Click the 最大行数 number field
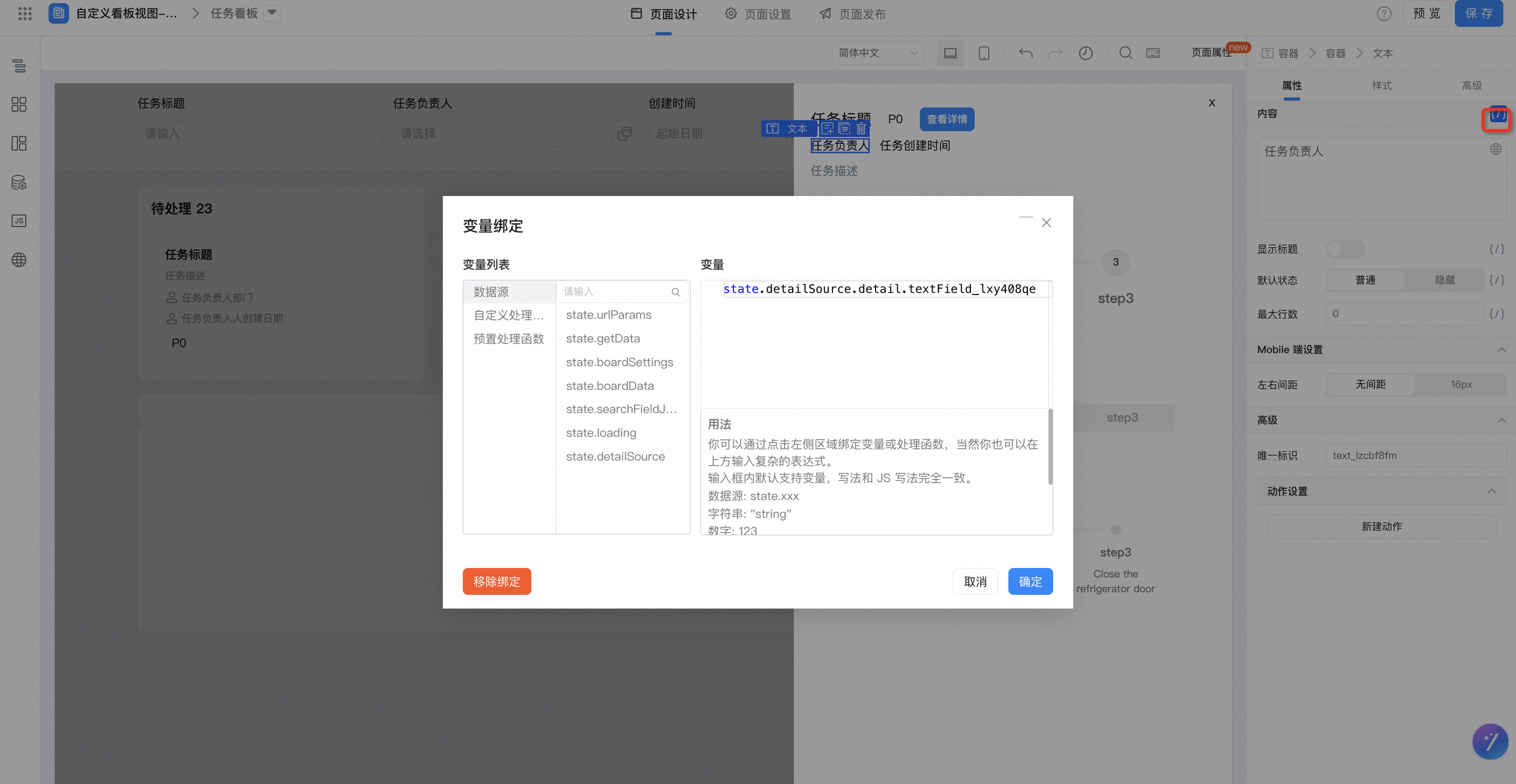 coord(1405,314)
